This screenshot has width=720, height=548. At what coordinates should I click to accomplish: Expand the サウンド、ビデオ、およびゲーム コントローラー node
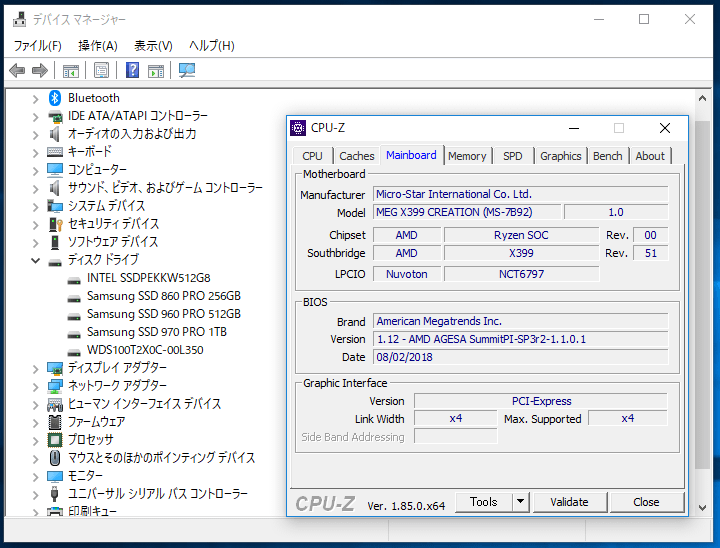(35, 188)
